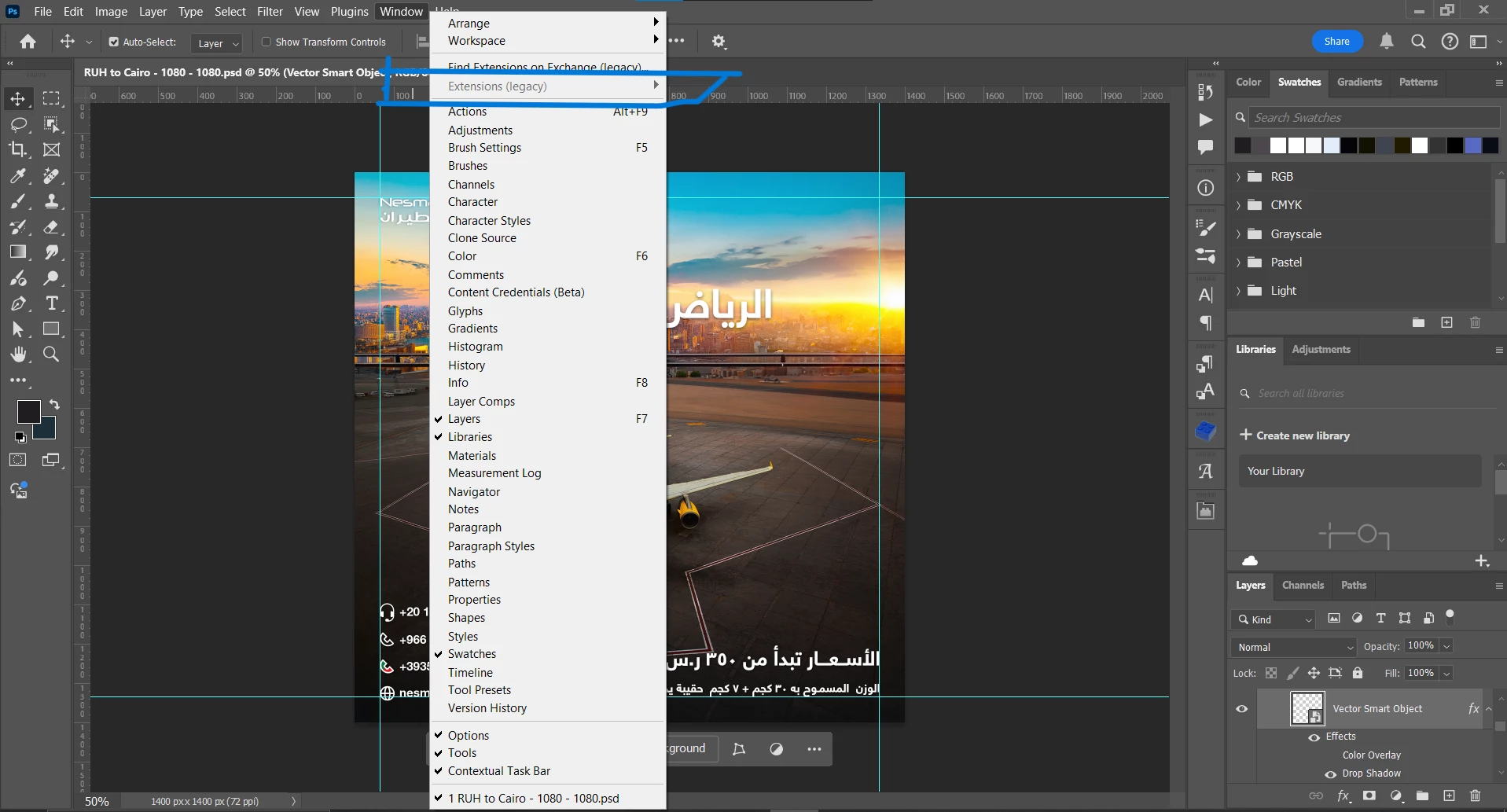Viewport: 1507px width, 812px height.
Task: Toggle visibility of layer Effects
Action: point(1314,737)
